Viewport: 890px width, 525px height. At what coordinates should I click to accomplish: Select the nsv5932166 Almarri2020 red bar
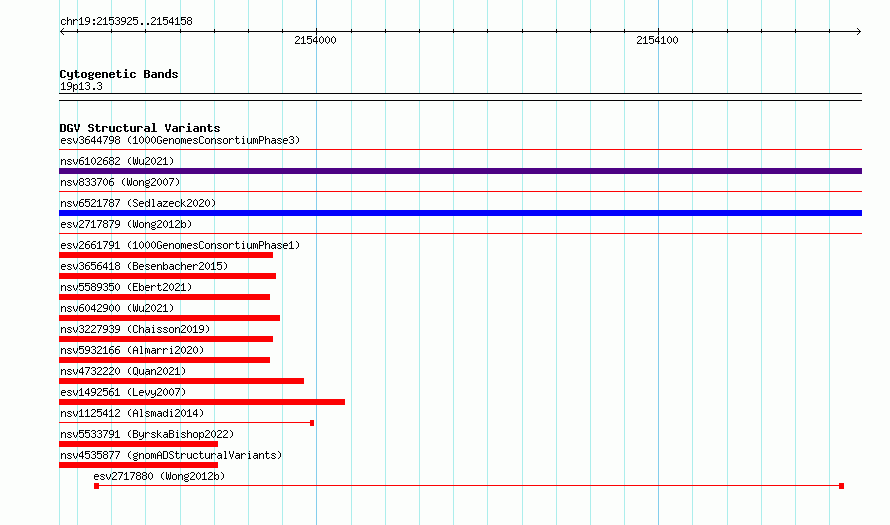pyautogui.click(x=165, y=360)
